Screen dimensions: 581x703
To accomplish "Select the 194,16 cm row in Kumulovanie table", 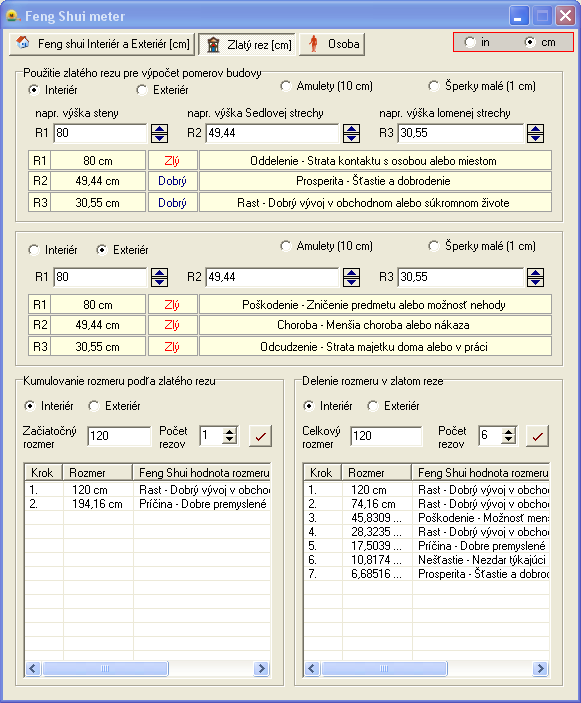I will click(147, 504).
